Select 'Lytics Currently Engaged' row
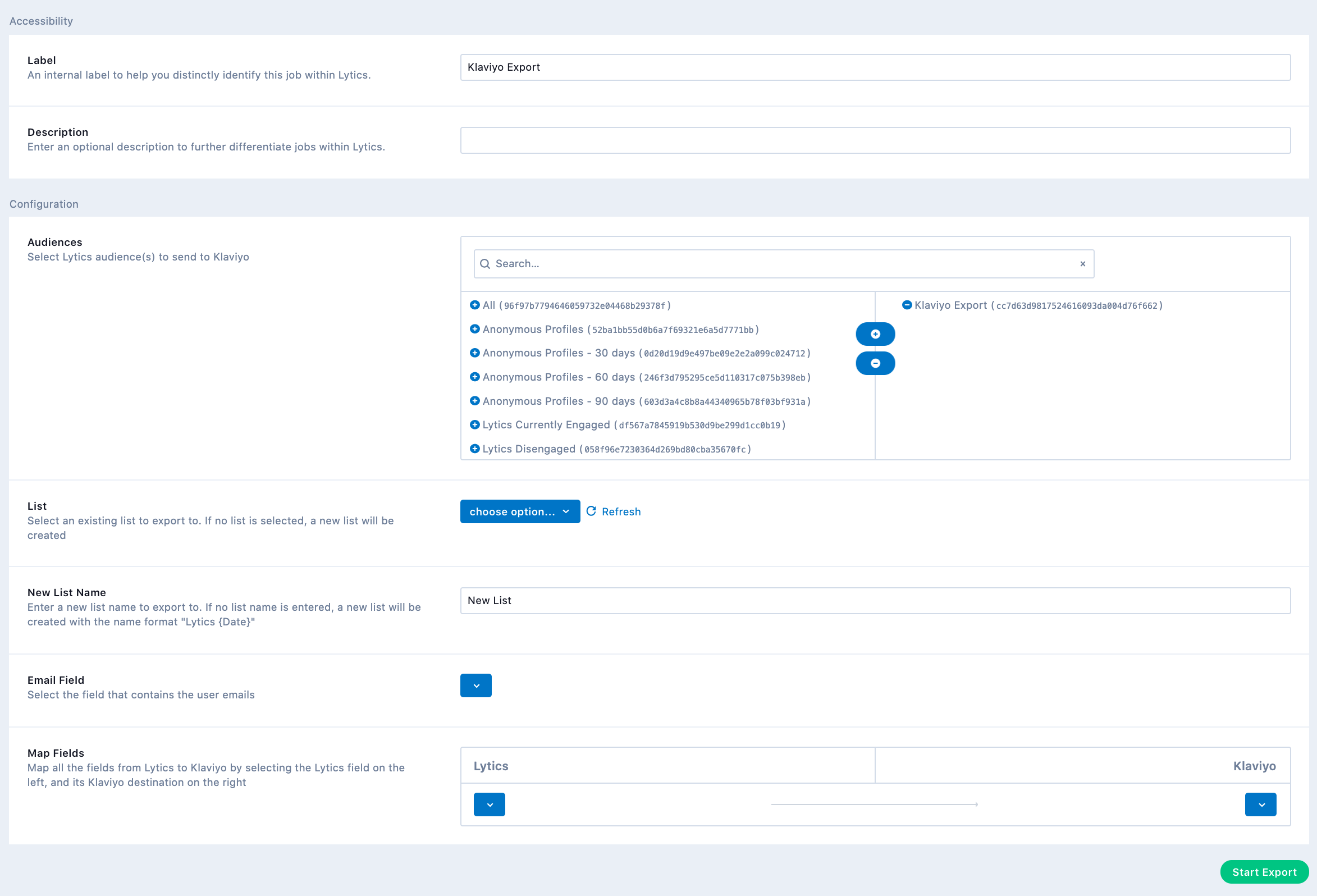The width and height of the screenshot is (1317, 896). [634, 424]
